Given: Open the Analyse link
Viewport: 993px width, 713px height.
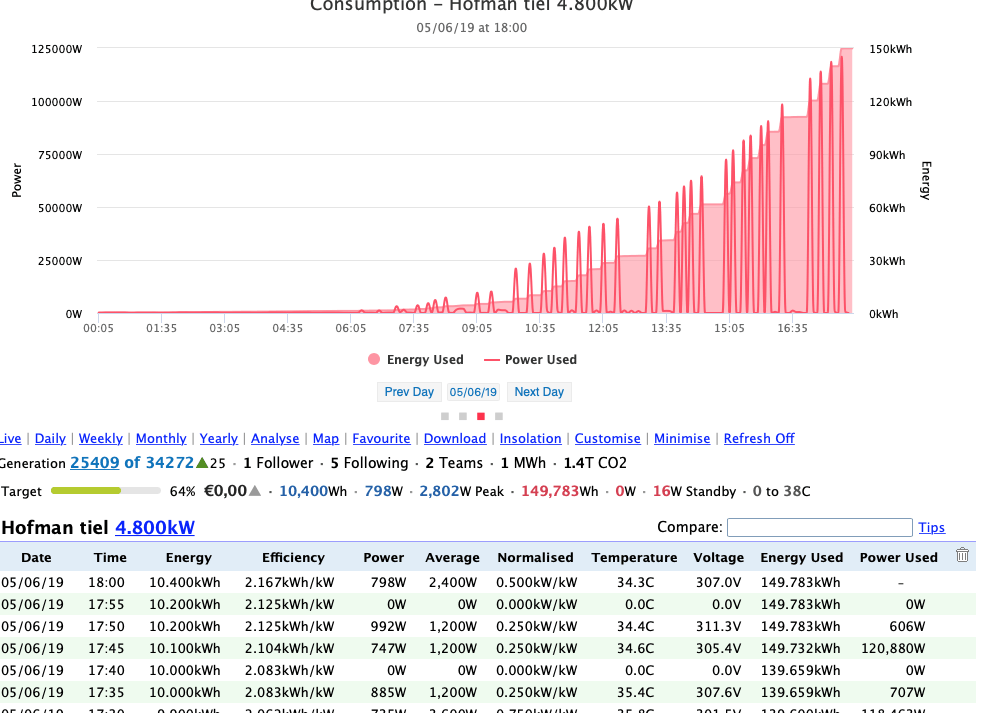Looking at the screenshot, I should (x=275, y=438).
